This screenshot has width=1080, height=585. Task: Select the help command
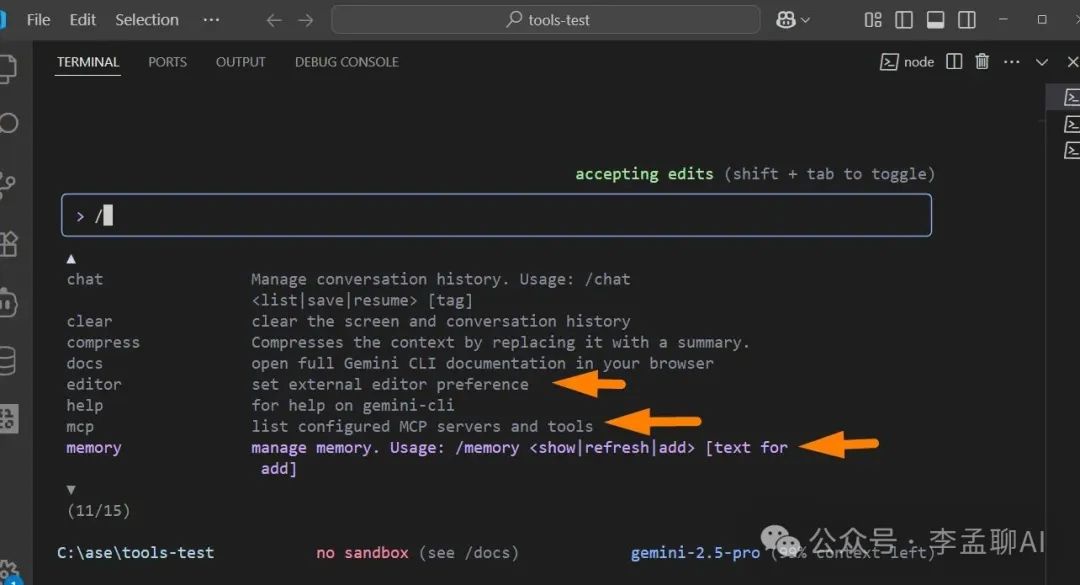pos(85,405)
